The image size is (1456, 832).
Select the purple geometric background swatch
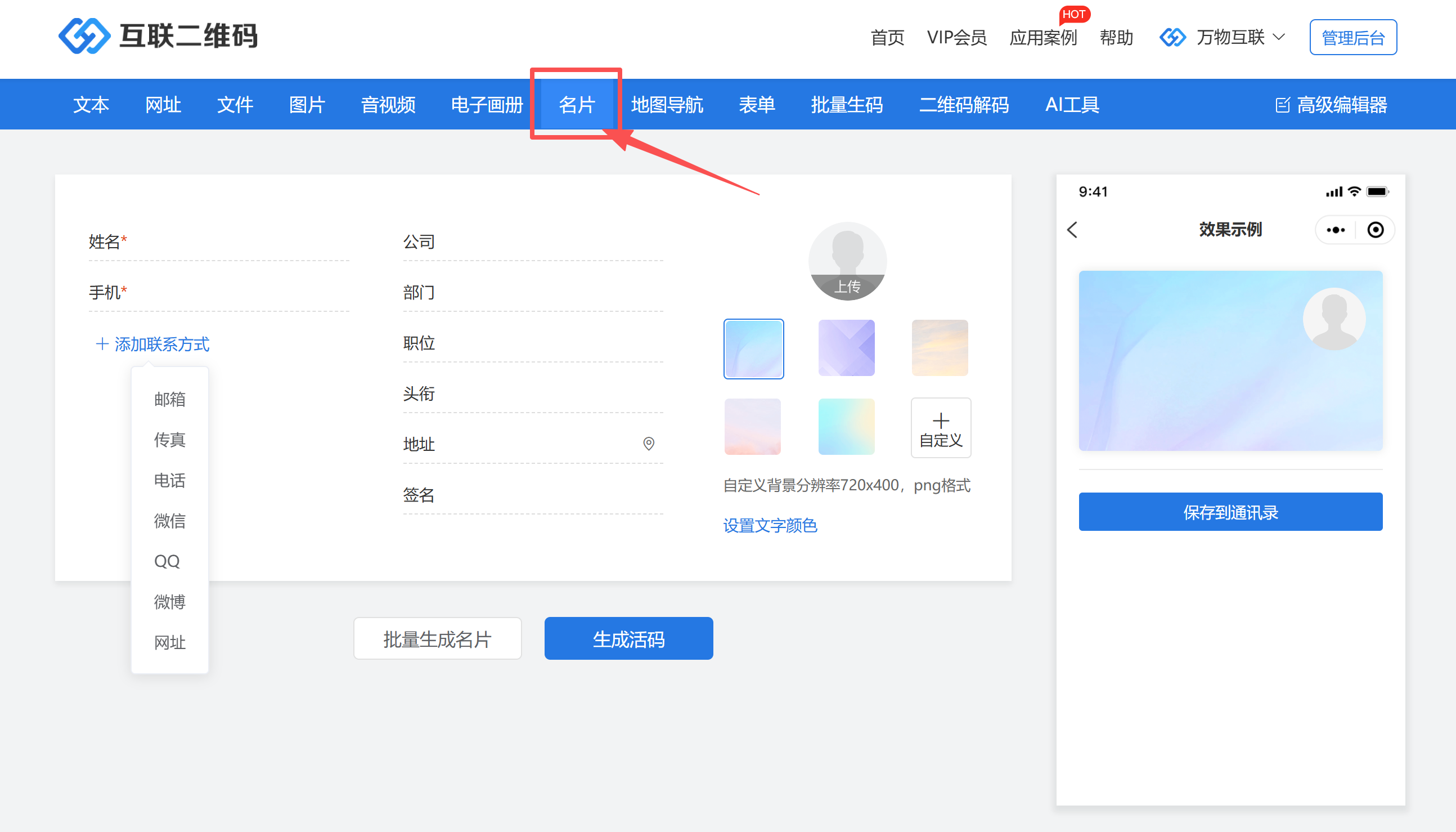coord(846,348)
